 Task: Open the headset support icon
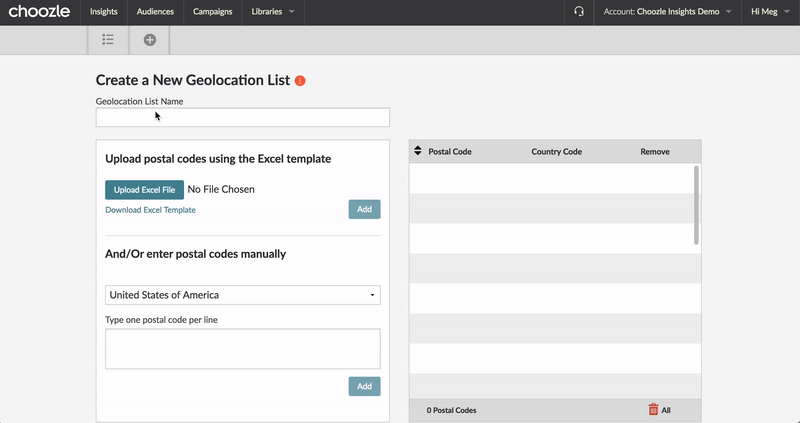(579, 11)
